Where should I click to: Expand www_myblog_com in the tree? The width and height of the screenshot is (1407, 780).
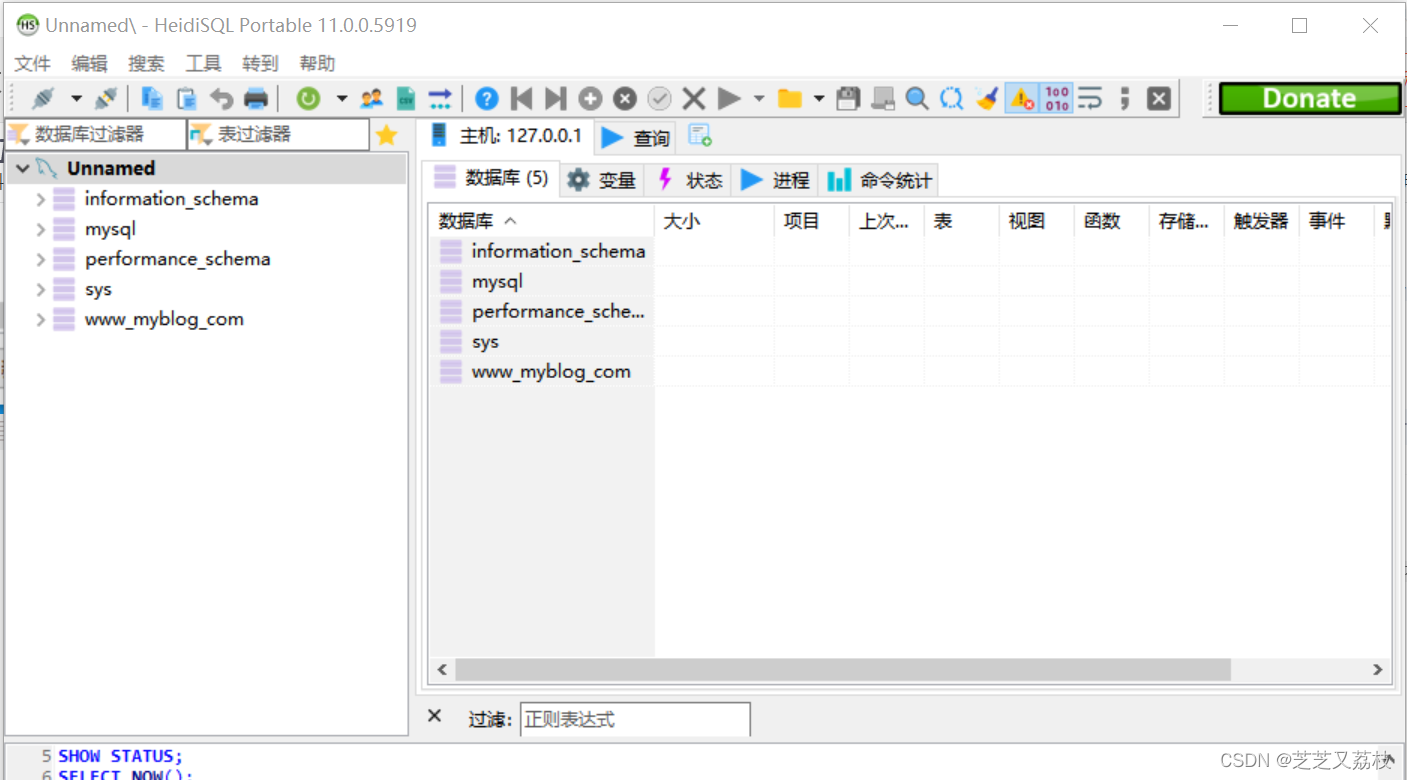click(x=41, y=319)
